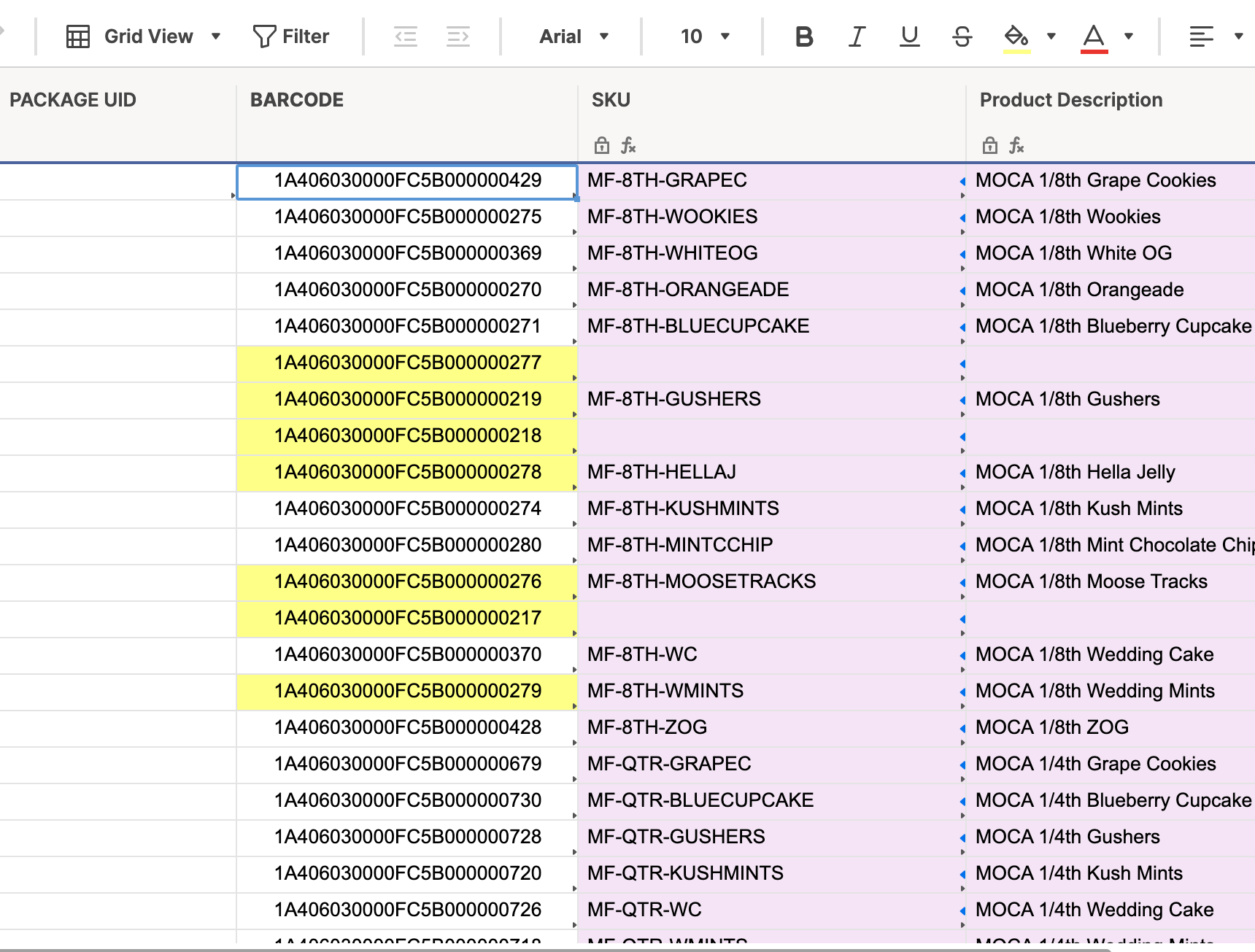
Task: Select barcode cell ending in 000000679
Action: [407, 765]
